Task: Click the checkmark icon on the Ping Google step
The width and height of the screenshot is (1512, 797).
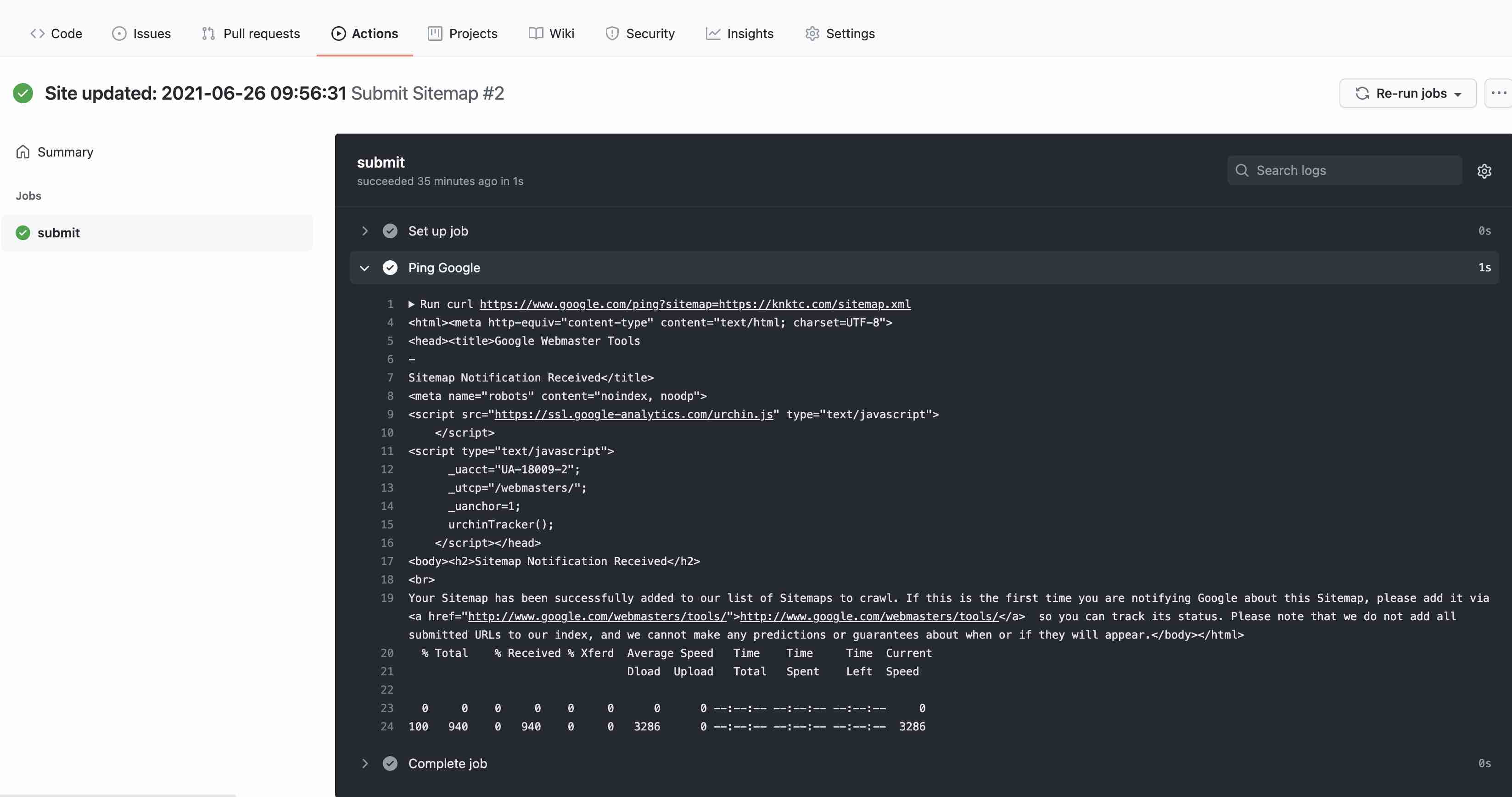Action: (x=390, y=268)
